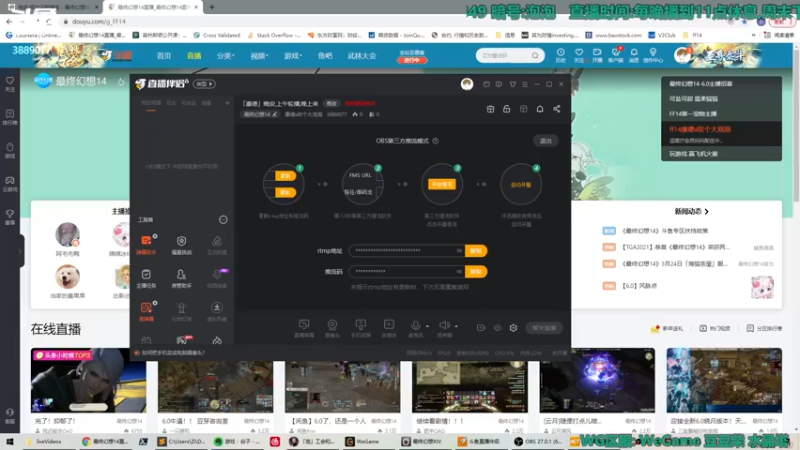Click the user avatar in companion title bar
Screen dimensions: 800x450
[x=467, y=84]
